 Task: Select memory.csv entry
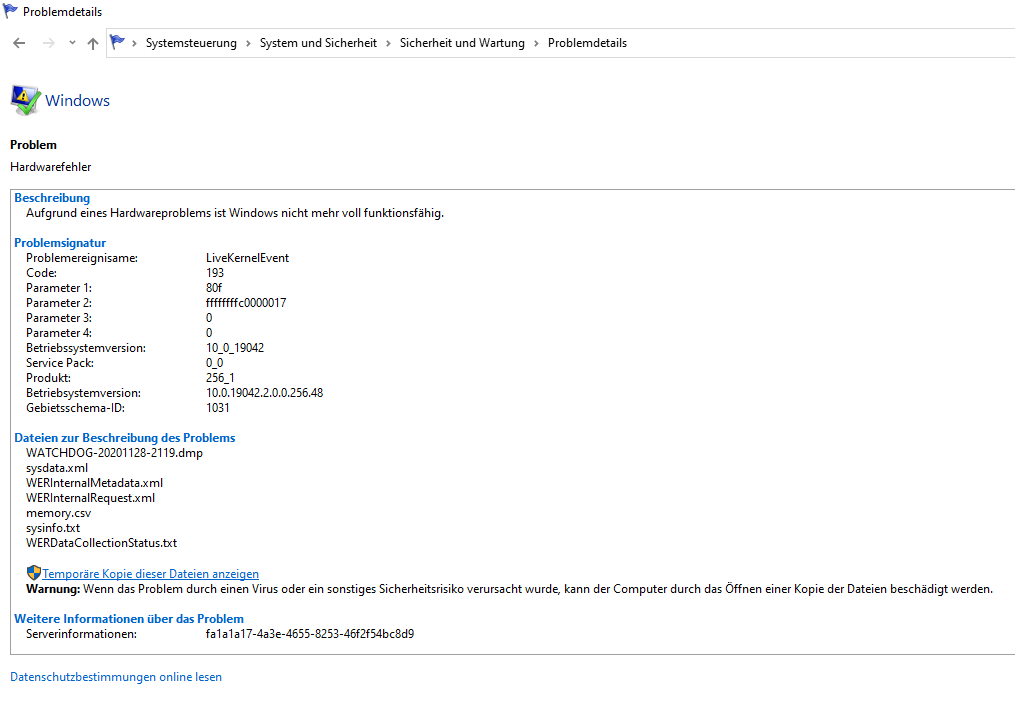click(59, 513)
